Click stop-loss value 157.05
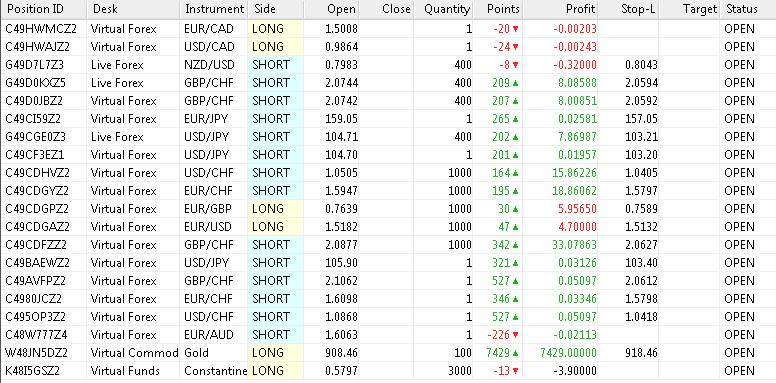776x383 pixels. pos(642,119)
